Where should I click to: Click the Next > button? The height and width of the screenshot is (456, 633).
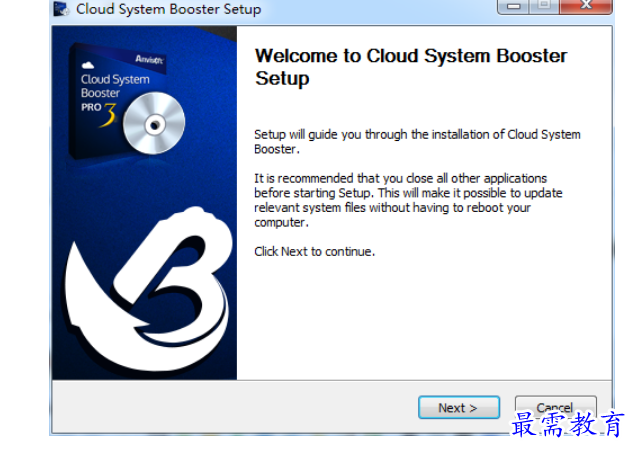(459, 408)
